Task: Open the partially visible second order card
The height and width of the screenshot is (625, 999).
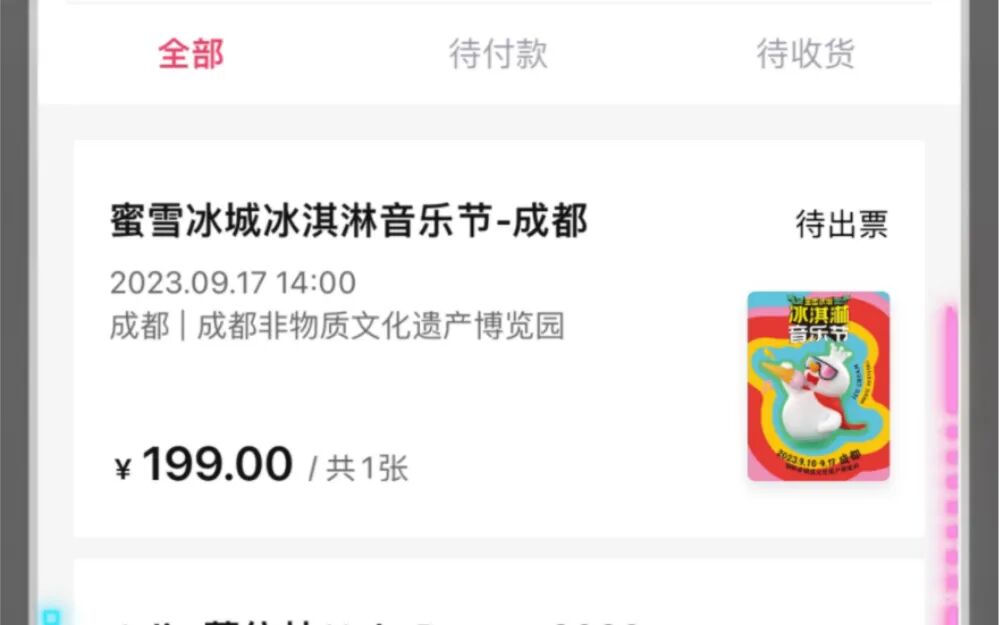Action: click(x=499, y=593)
